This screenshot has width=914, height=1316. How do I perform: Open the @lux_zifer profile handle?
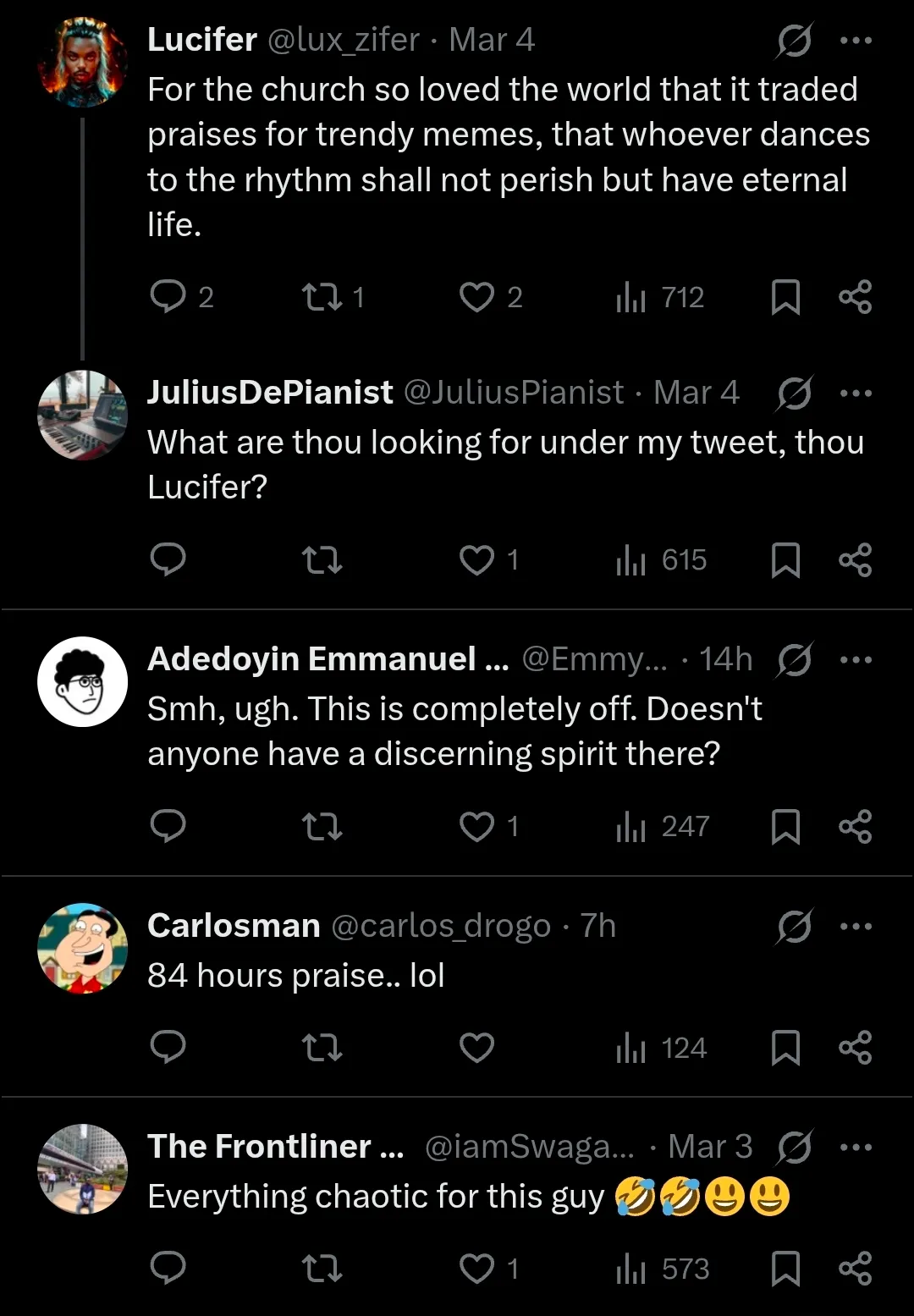(343, 40)
